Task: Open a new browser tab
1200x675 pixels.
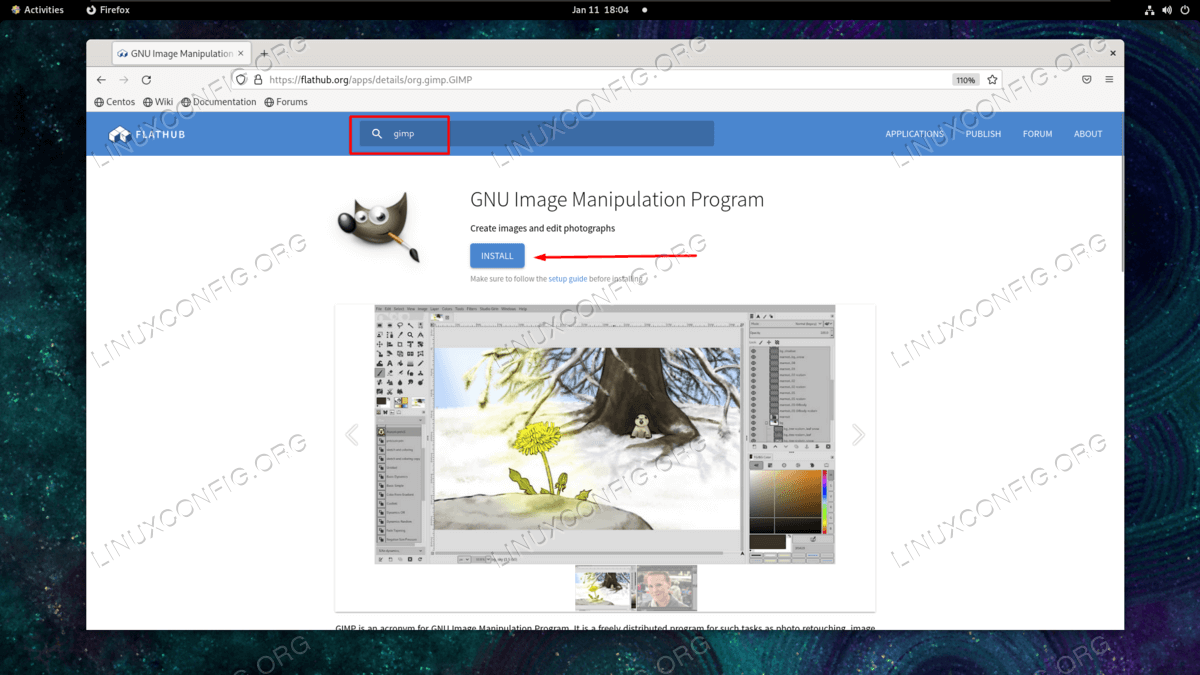Action: tap(264, 53)
